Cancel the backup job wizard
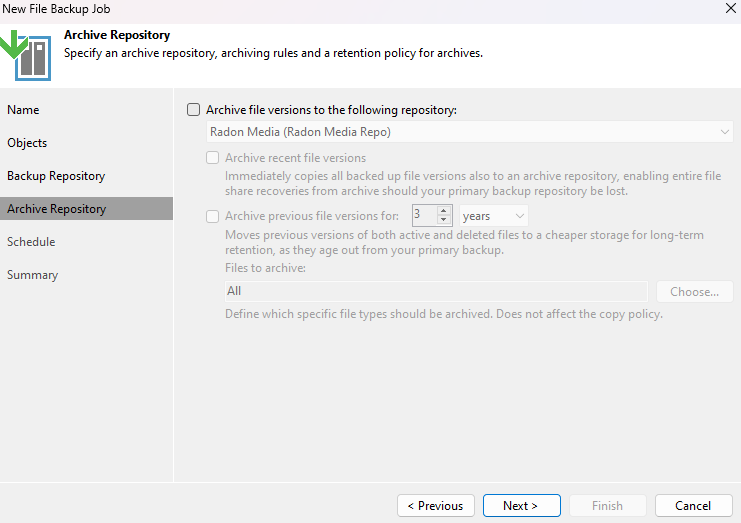741x523 pixels. tap(693, 506)
